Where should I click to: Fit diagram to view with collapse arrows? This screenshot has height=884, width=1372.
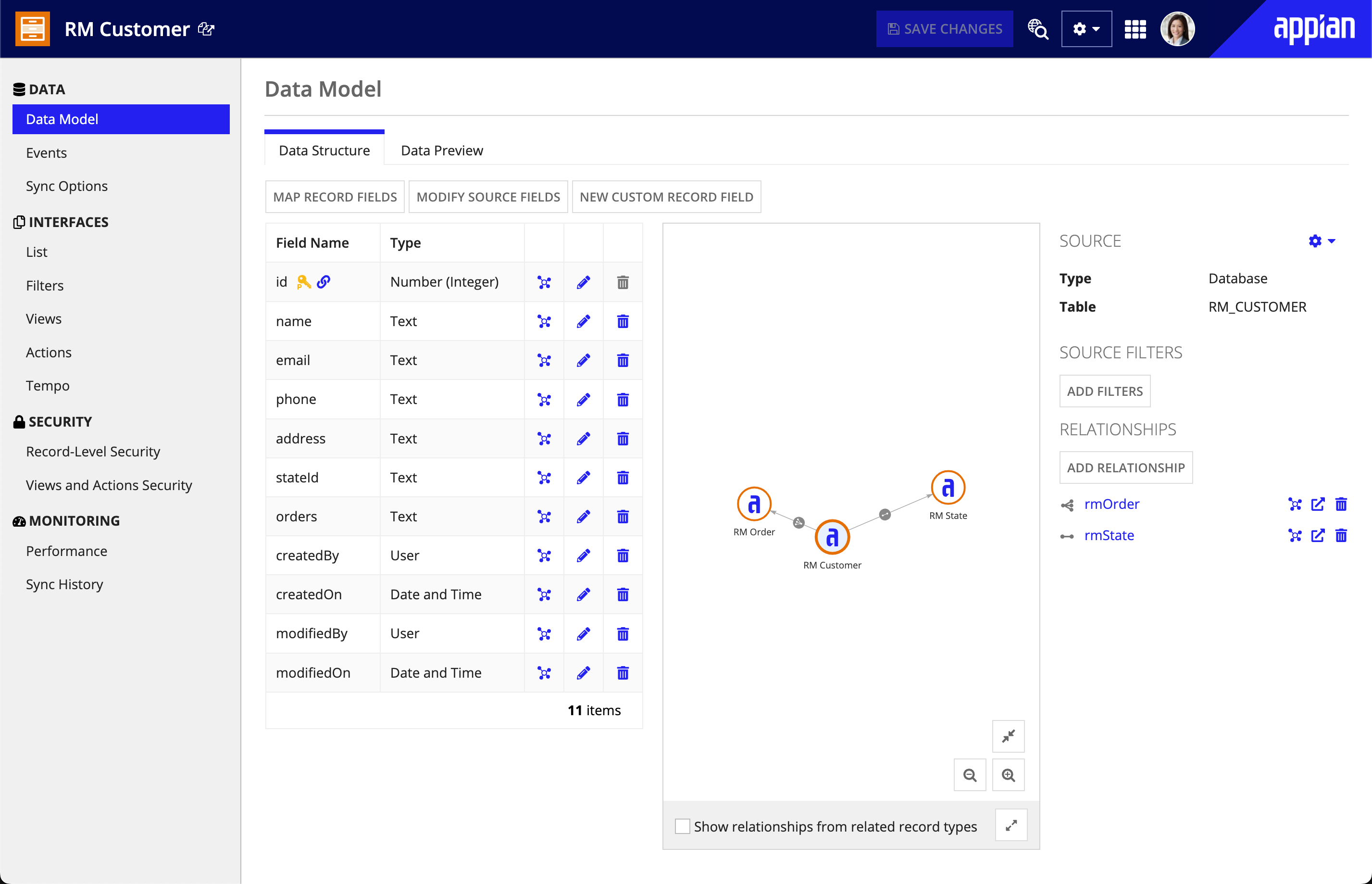click(x=1009, y=736)
